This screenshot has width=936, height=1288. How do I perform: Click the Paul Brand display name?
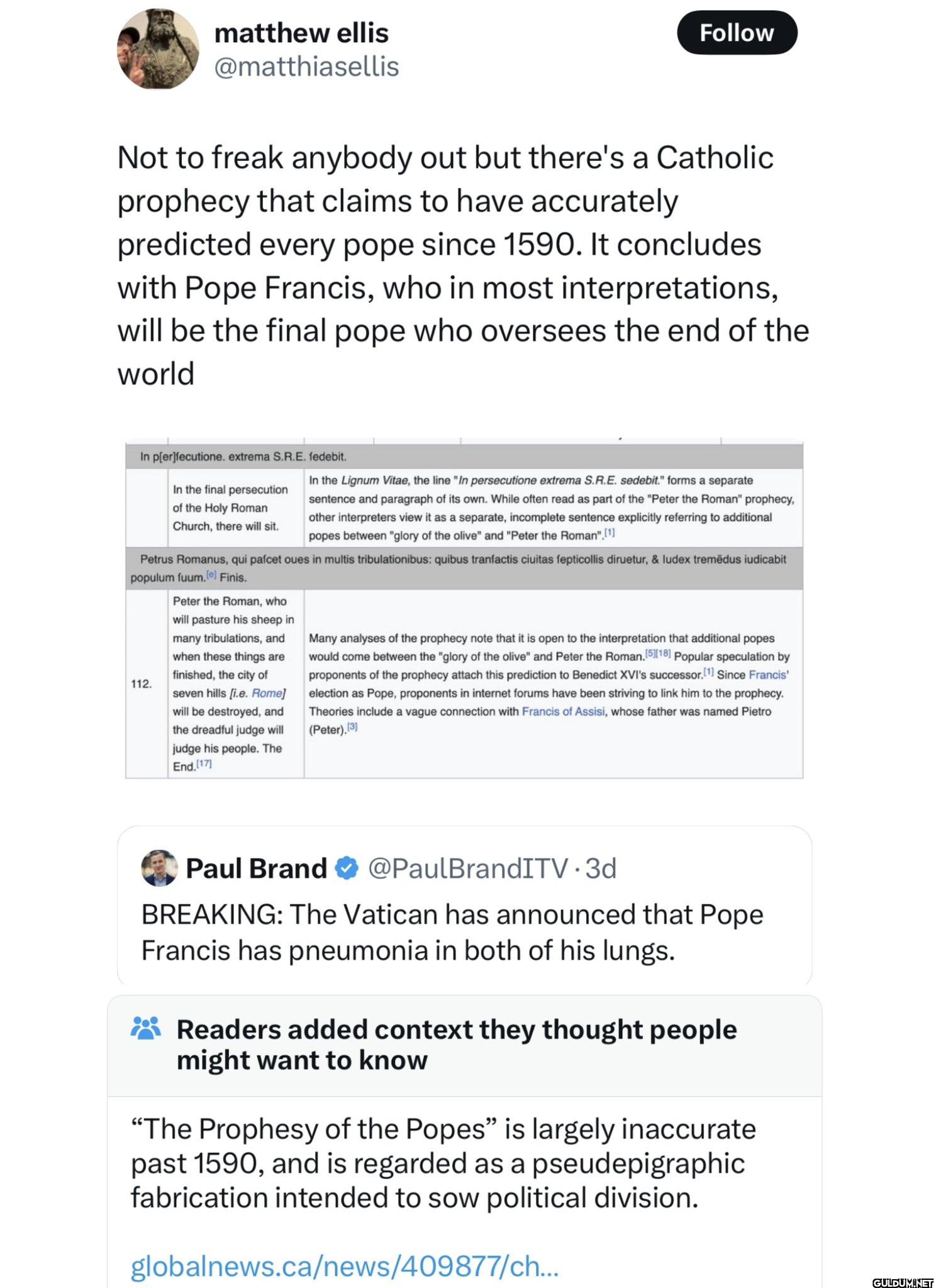(256, 869)
